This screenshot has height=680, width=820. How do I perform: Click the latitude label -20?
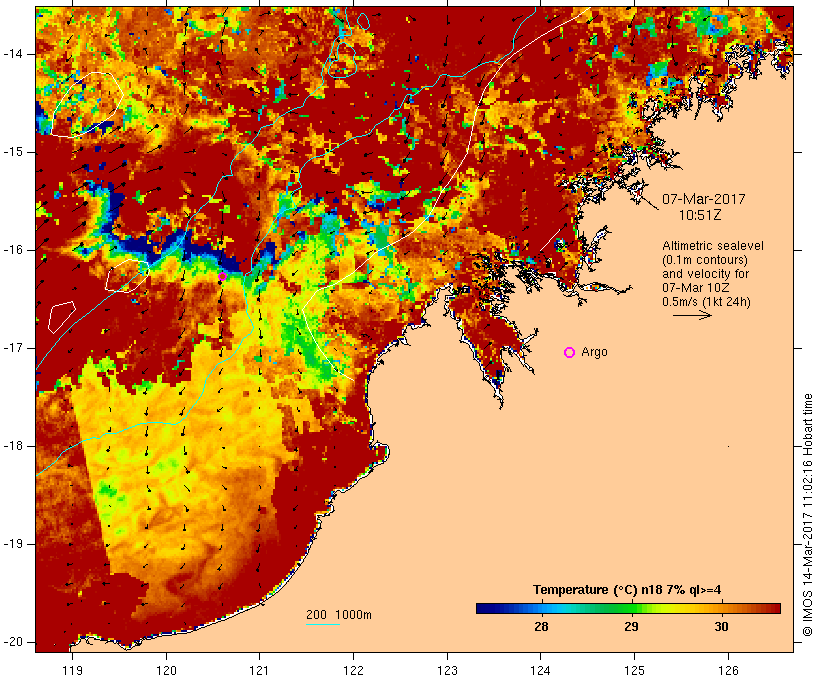coord(13,642)
